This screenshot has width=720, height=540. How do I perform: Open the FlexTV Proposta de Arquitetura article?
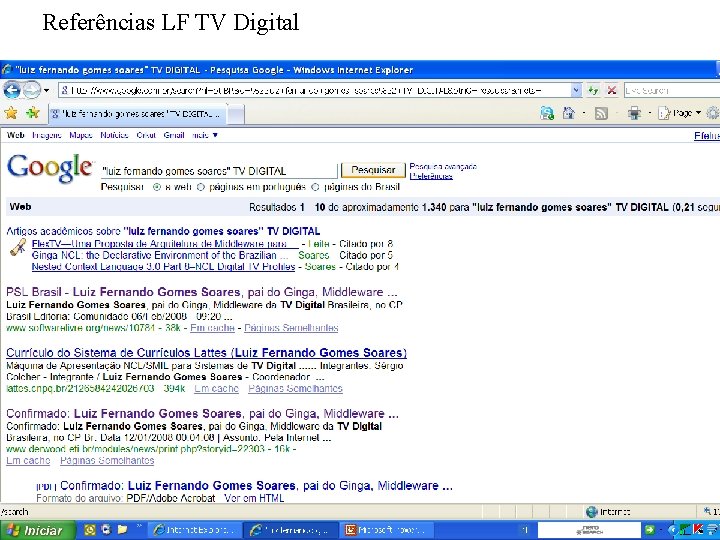click(165, 243)
